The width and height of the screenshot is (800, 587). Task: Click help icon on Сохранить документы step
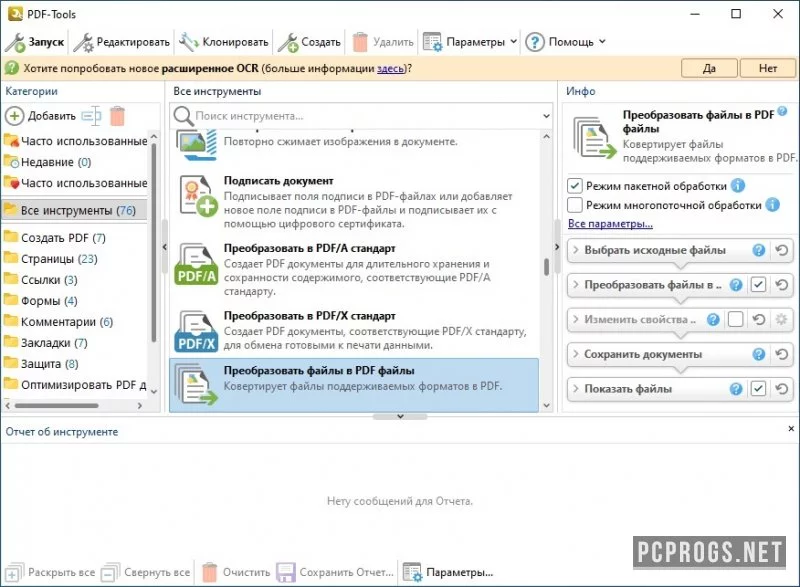click(x=759, y=354)
